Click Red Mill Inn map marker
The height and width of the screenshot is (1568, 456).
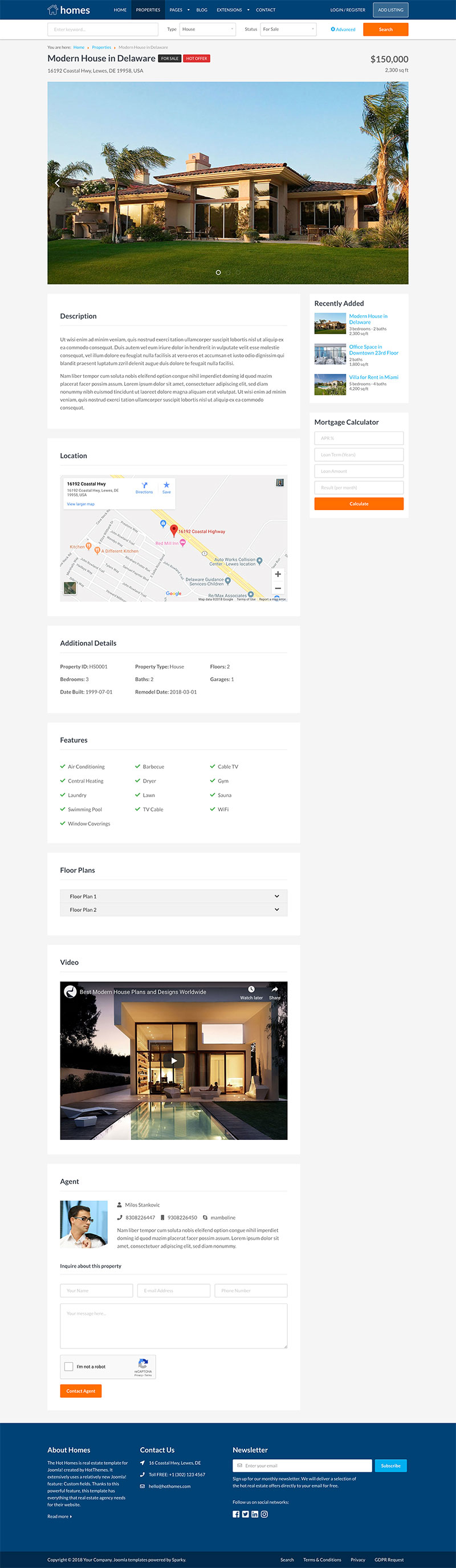182,543
